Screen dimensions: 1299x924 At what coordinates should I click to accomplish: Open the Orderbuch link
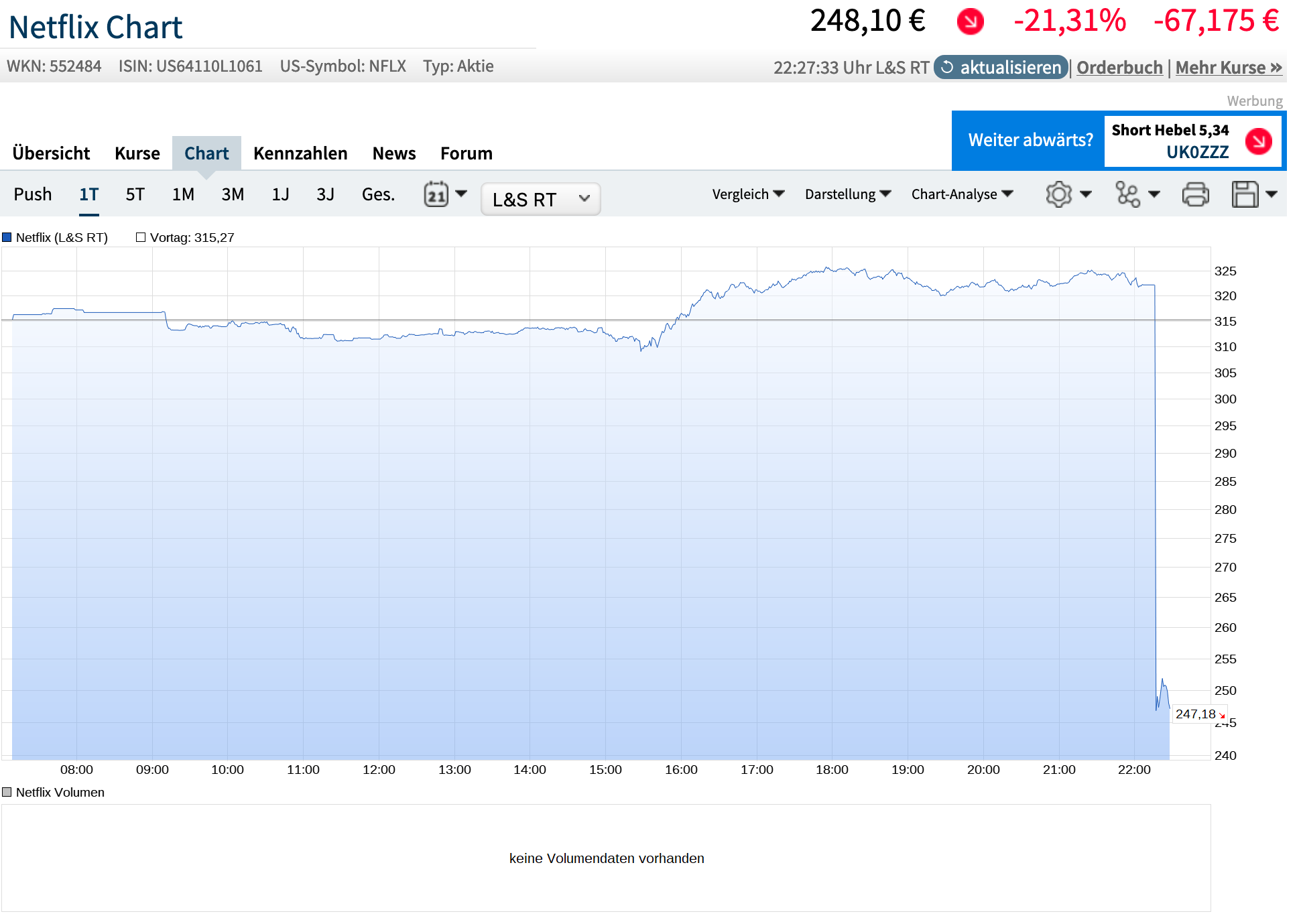pyautogui.click(x=1119, y=68)
